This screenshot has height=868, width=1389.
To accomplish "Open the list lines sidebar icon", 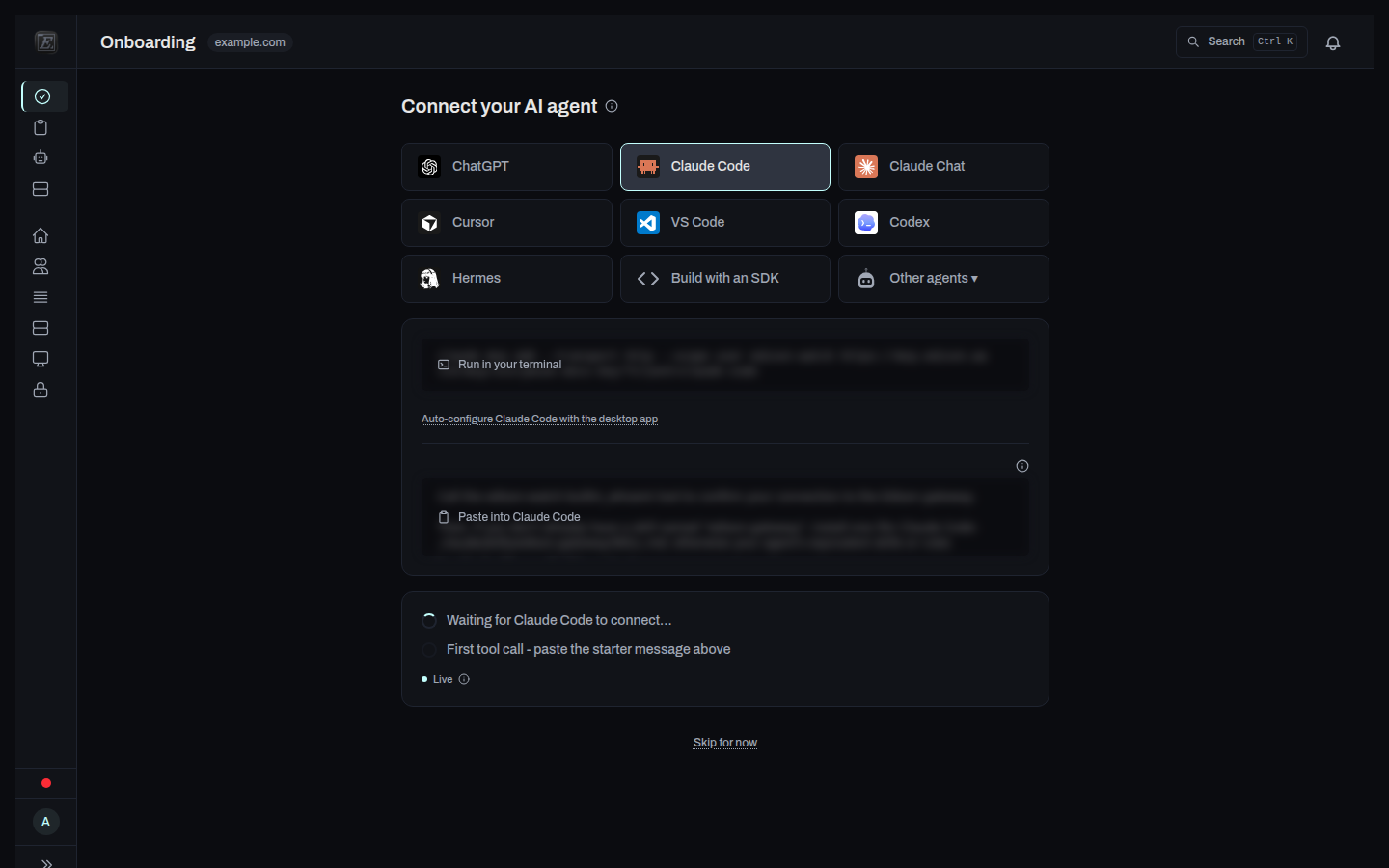I will coord(41,297).
